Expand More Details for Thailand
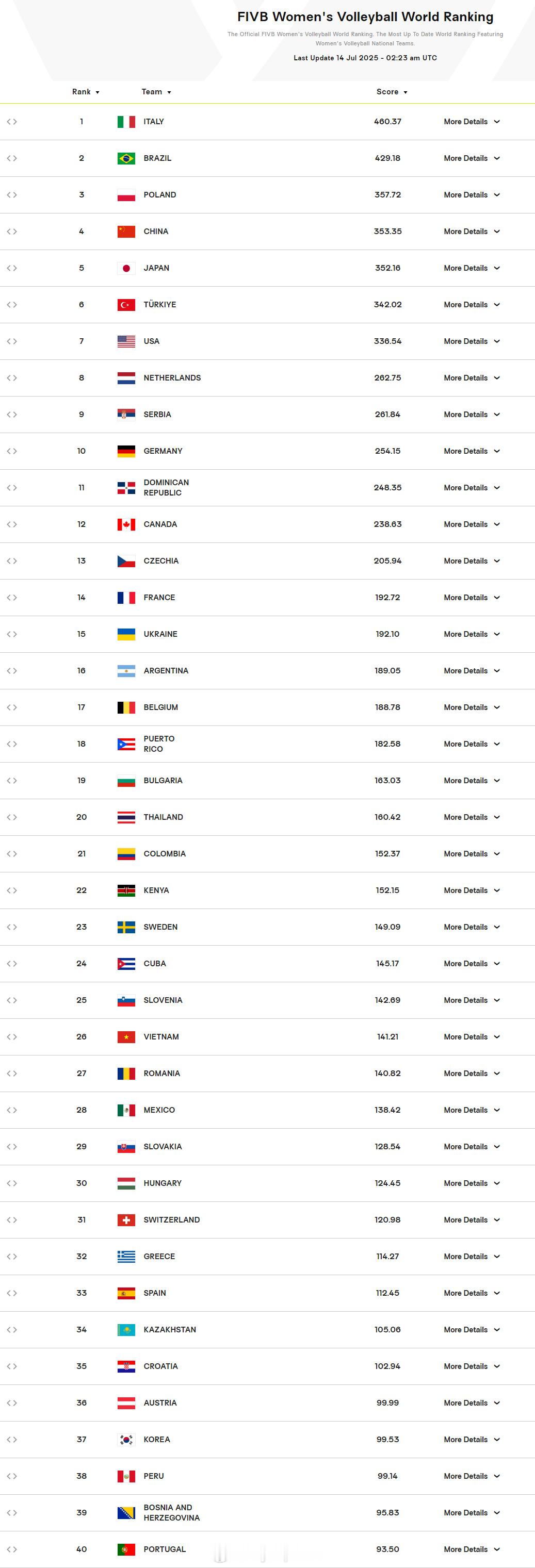 click(472, 817)
